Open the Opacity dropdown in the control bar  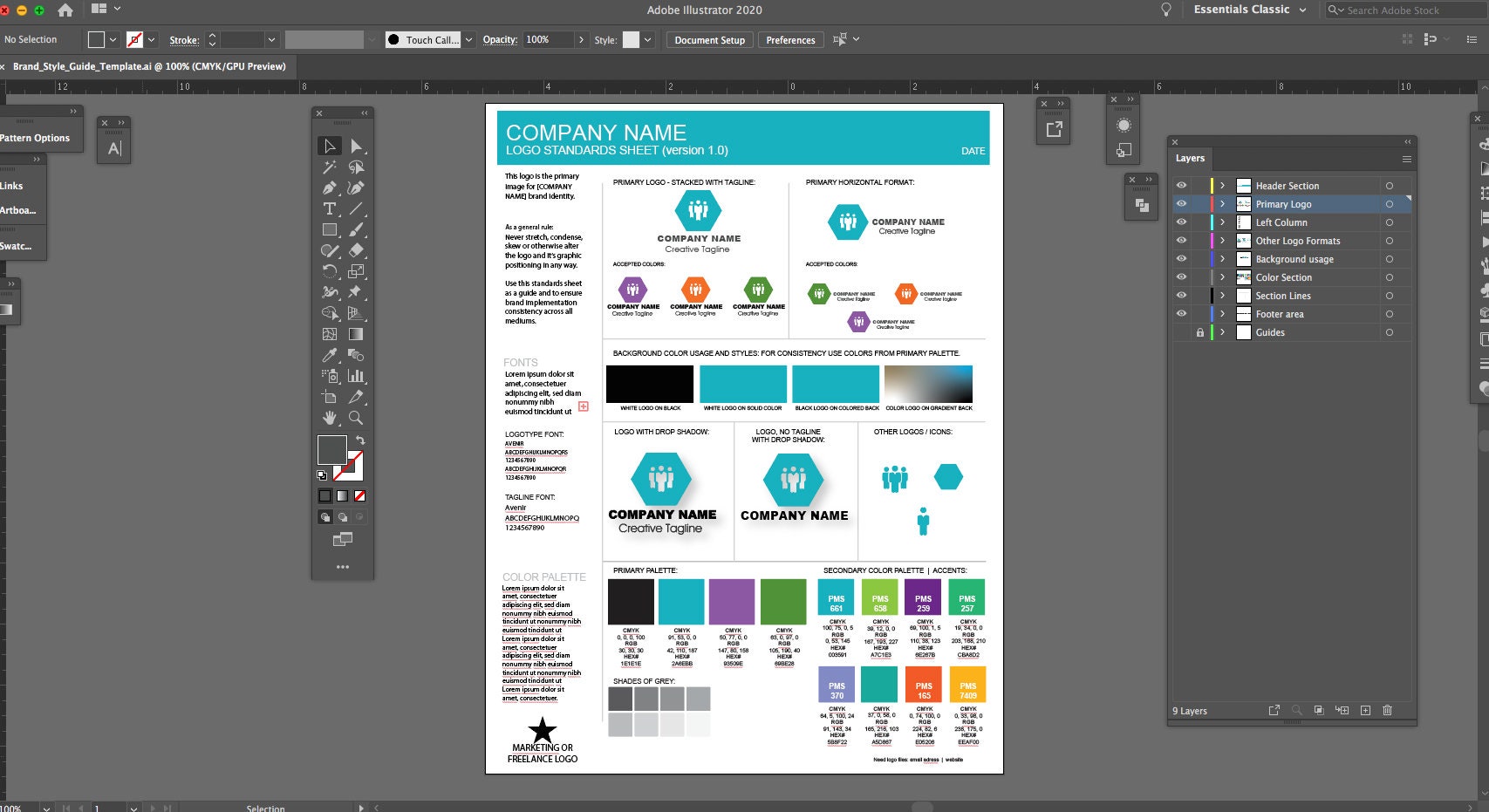581,39
